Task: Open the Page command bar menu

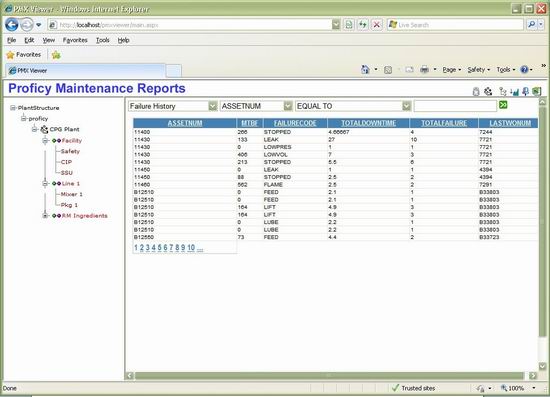Action: (451, 70)
